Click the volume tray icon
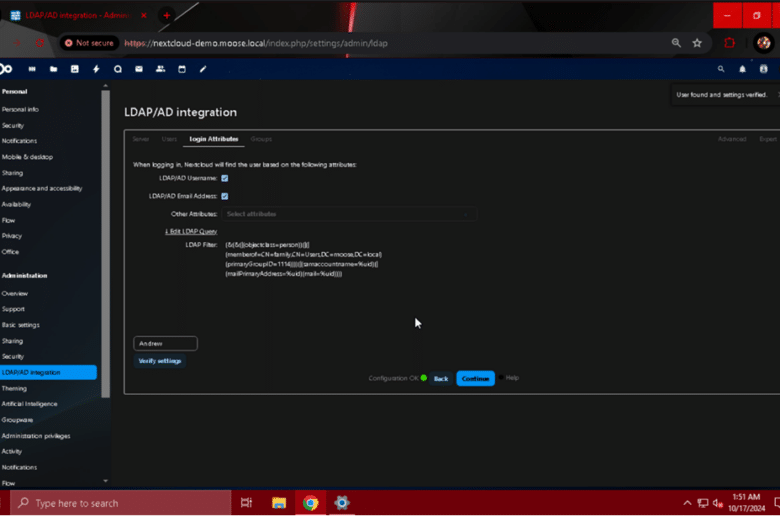The height and width of the screenshot is (516, 780). tap(717, 503)
